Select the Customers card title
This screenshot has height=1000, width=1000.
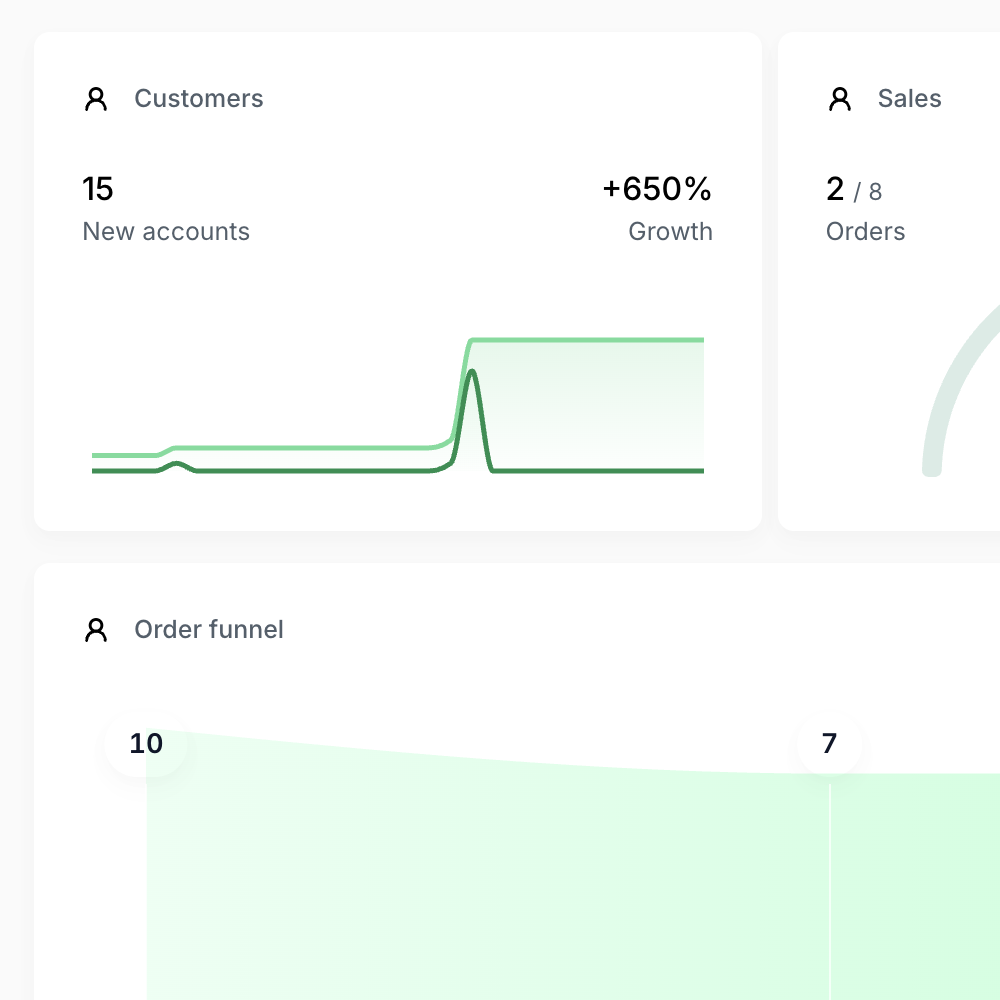(198, 99)
